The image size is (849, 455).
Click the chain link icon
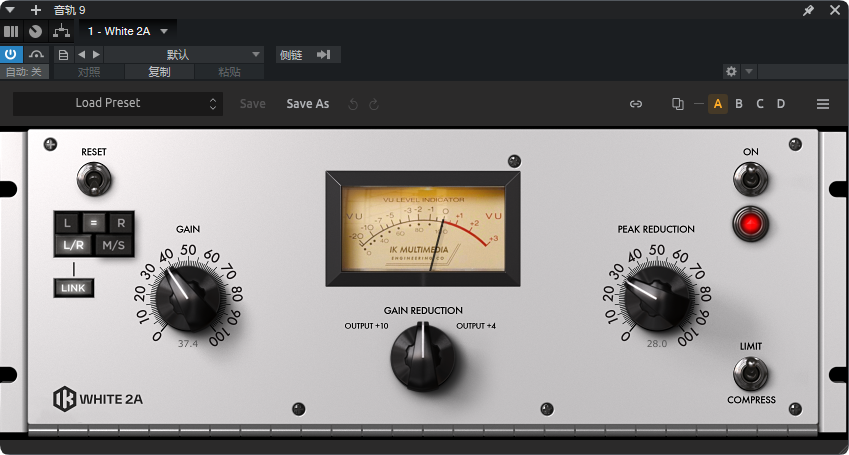click(x=636, y=104)
